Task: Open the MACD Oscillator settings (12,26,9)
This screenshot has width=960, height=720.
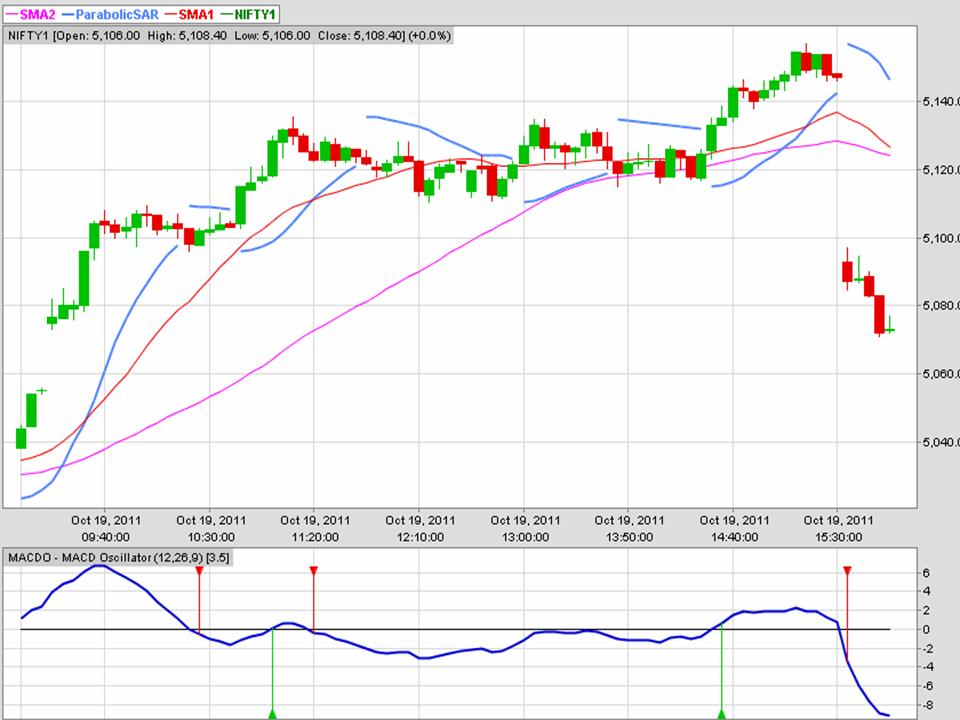Action: pos(180,559)
